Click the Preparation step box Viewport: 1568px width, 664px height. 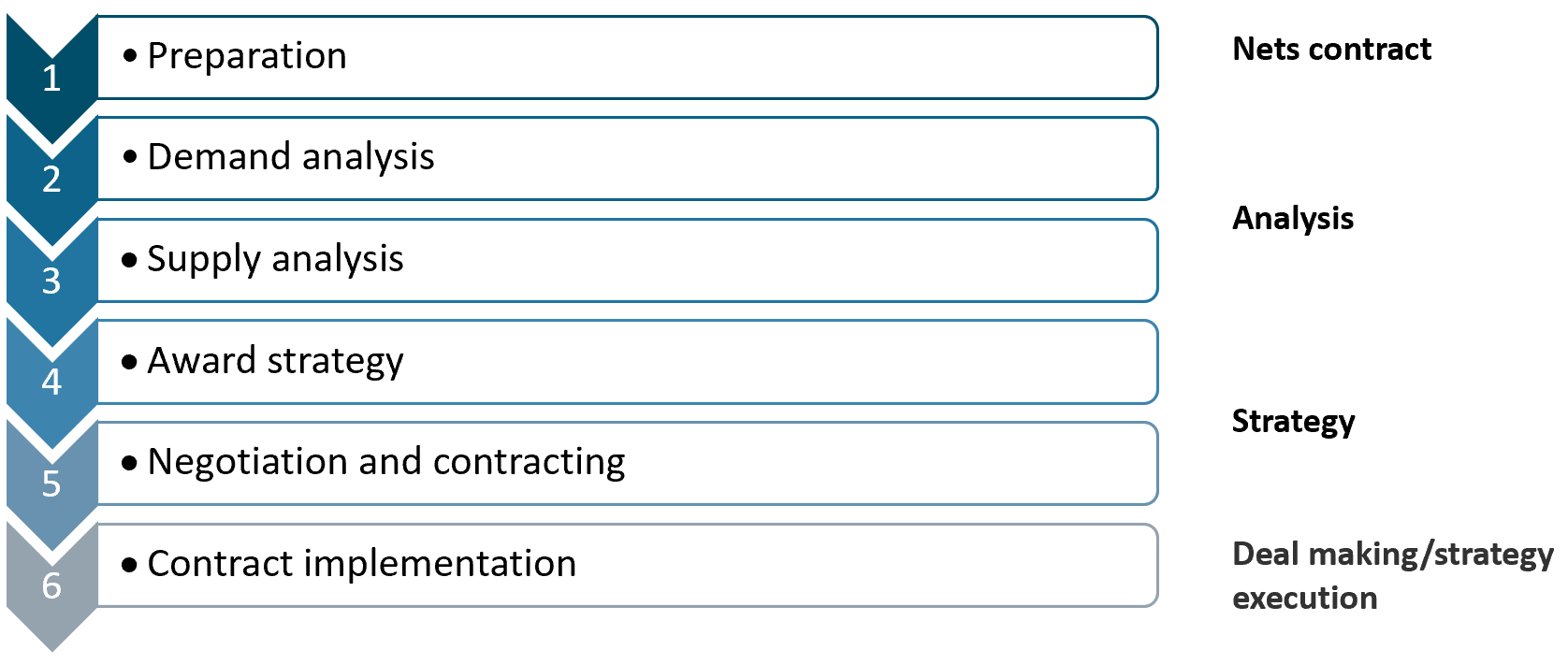coord(628,57)
